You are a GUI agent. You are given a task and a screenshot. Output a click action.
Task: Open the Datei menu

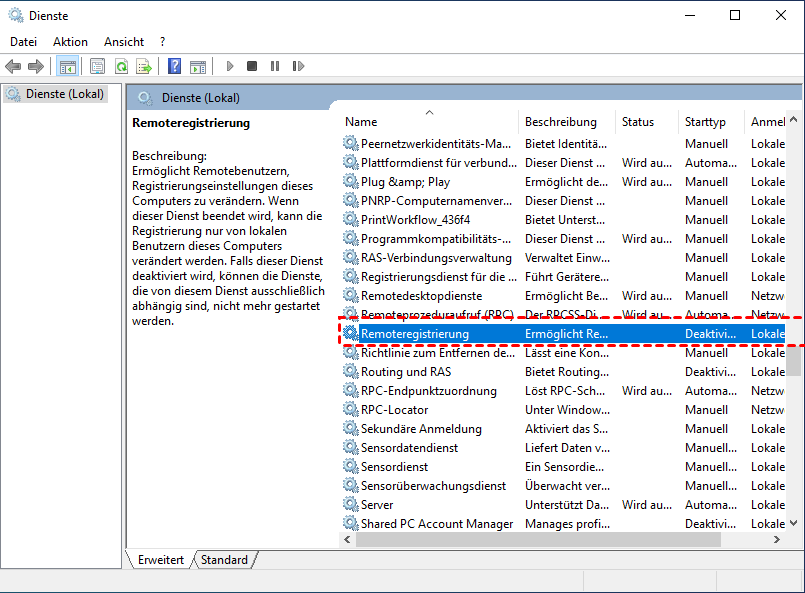click(x=23, y=42)
